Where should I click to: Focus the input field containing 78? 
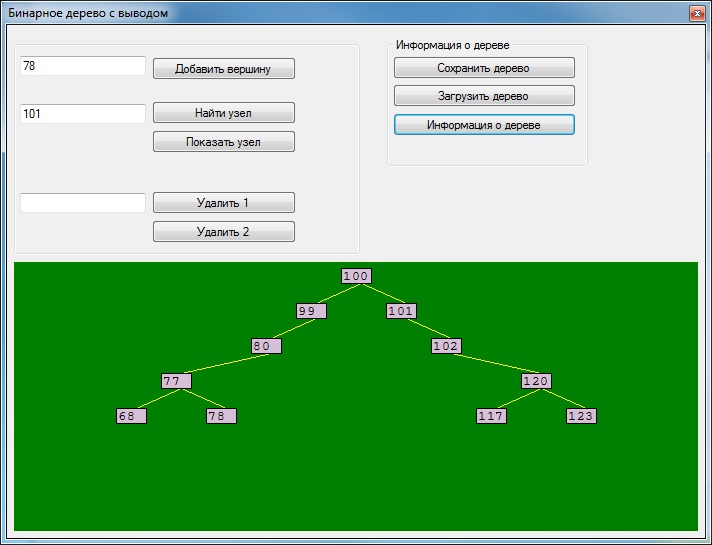click(x=83, y=66)
